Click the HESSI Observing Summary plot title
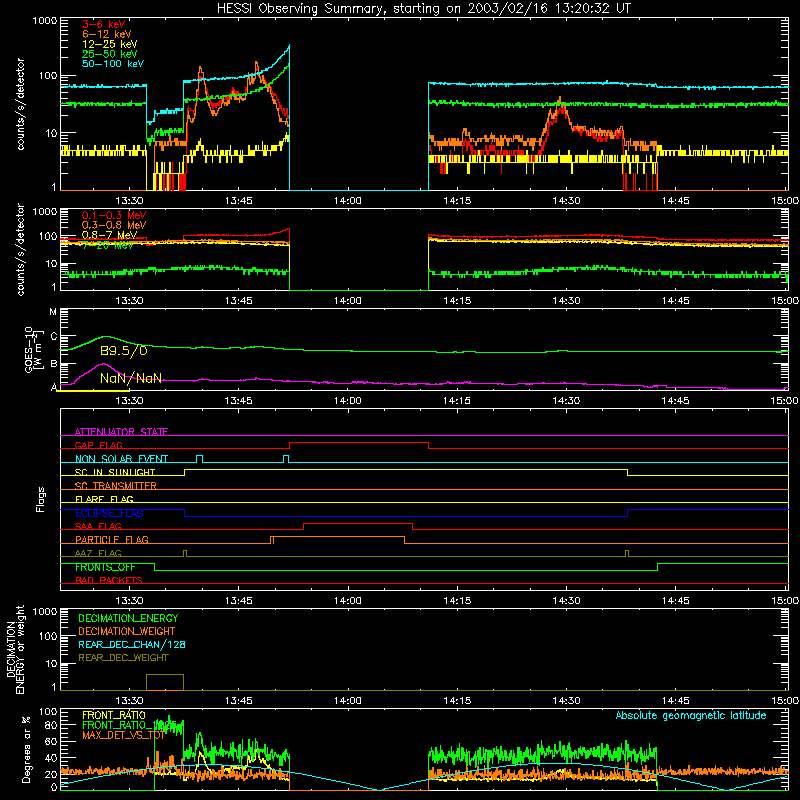Screen dimensions: 800x800 click(423, 9)
